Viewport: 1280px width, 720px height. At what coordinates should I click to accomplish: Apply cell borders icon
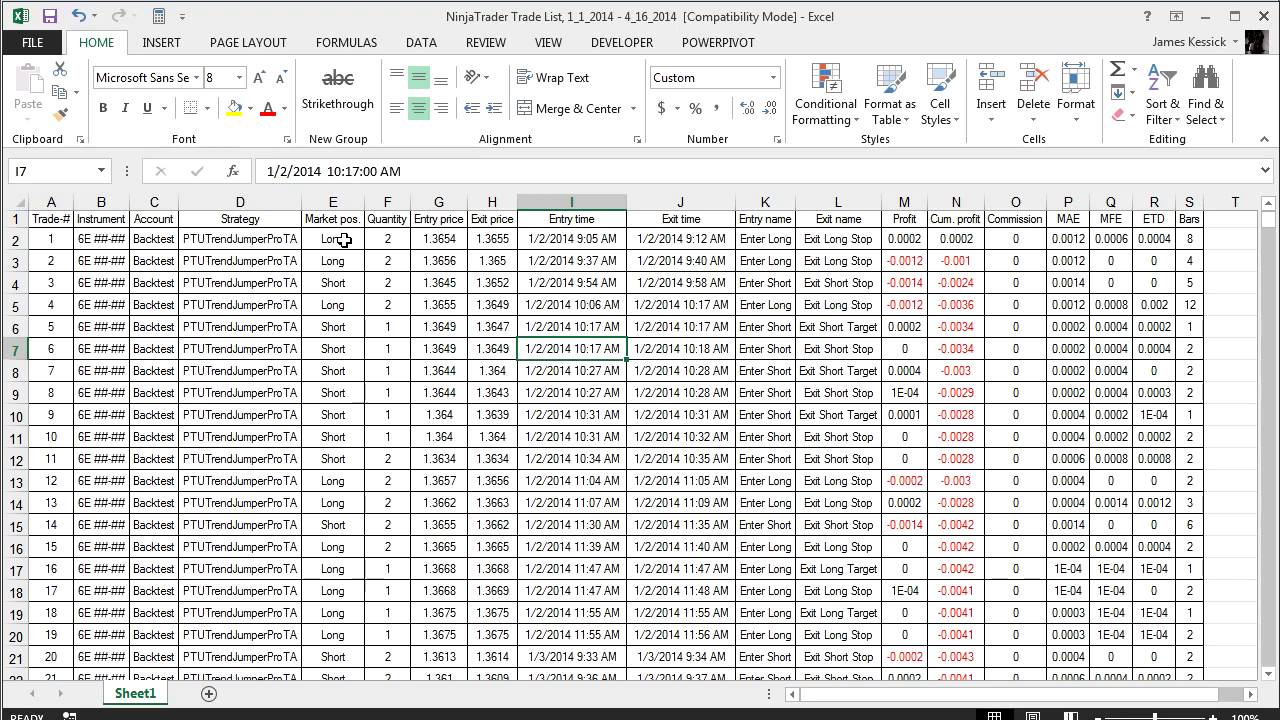192,108
